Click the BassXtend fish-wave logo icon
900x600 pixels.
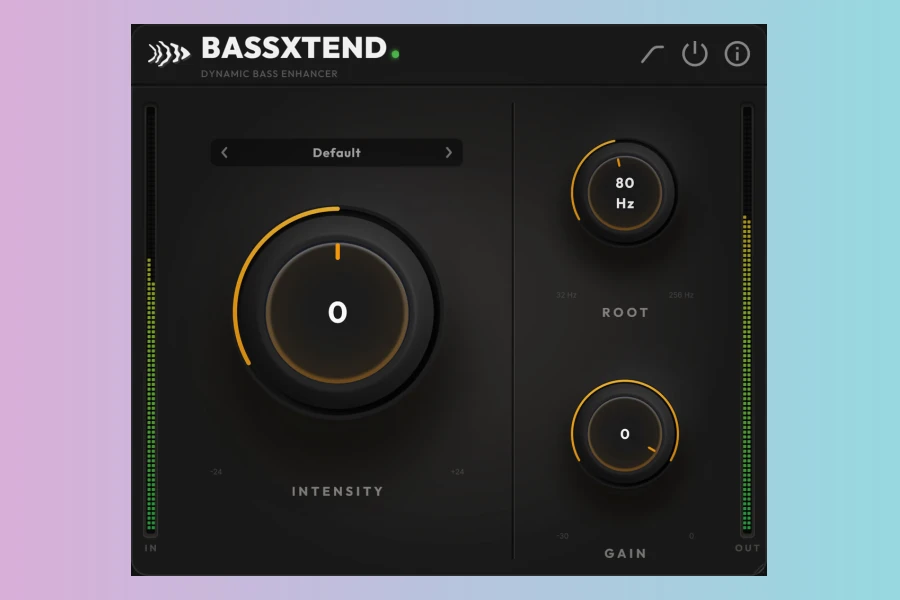coord(169,53)
